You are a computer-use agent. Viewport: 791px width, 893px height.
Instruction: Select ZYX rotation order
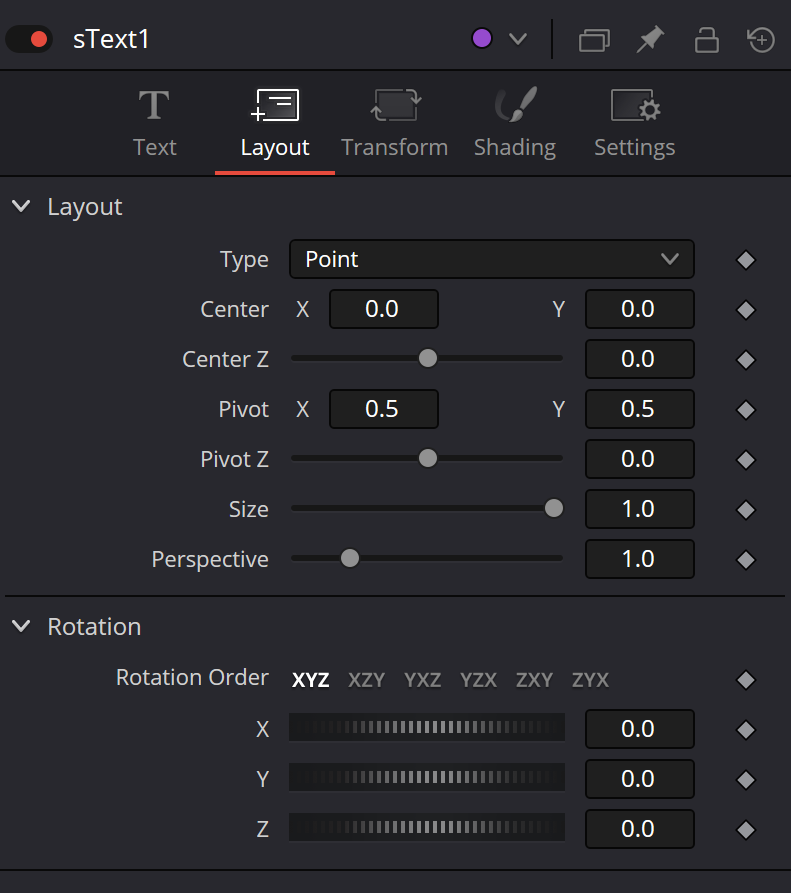pos(590,680)
